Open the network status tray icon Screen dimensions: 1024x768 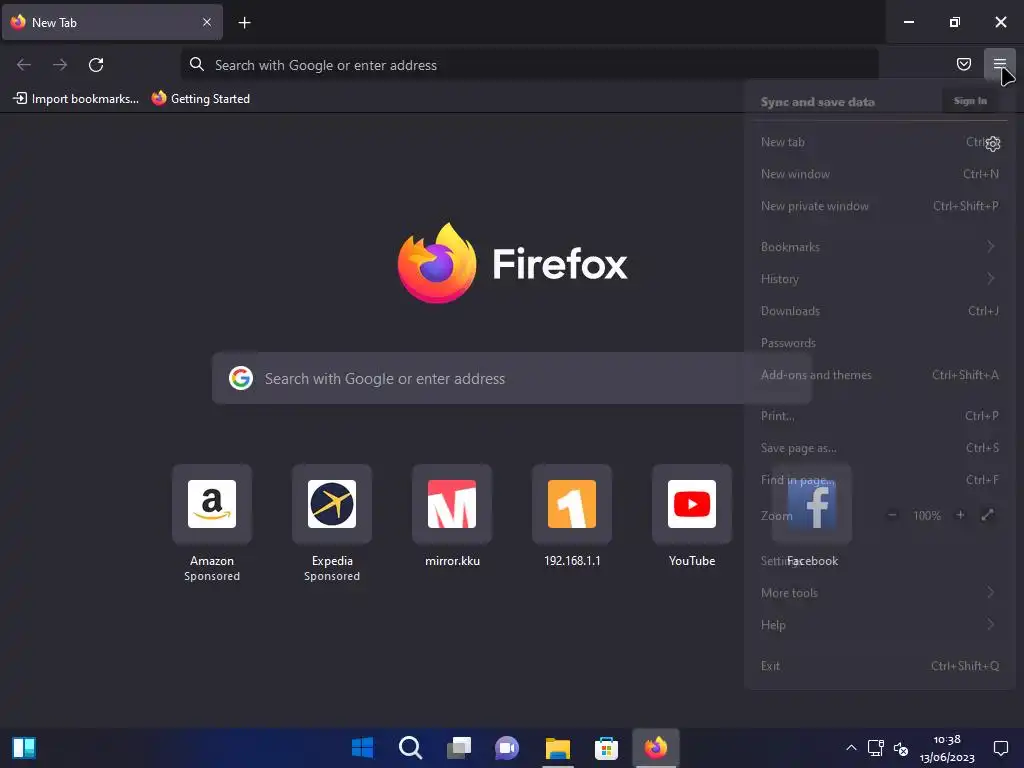click(875, 748)
